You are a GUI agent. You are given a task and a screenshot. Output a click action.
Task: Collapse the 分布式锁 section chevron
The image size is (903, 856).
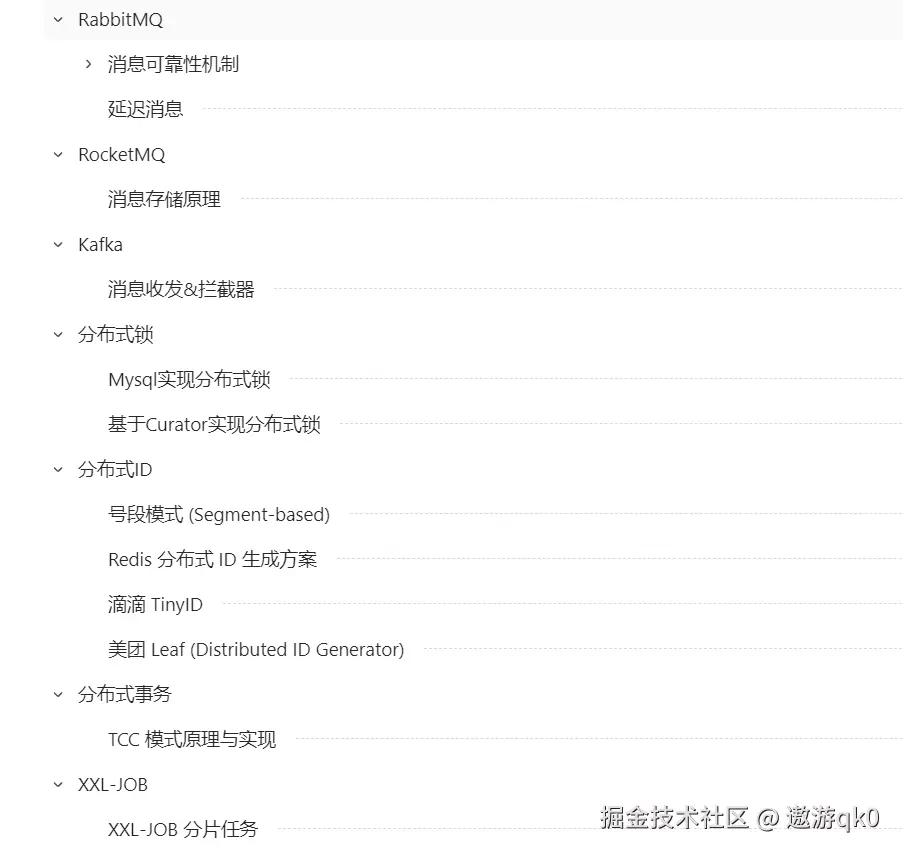[x=58, y=334]
